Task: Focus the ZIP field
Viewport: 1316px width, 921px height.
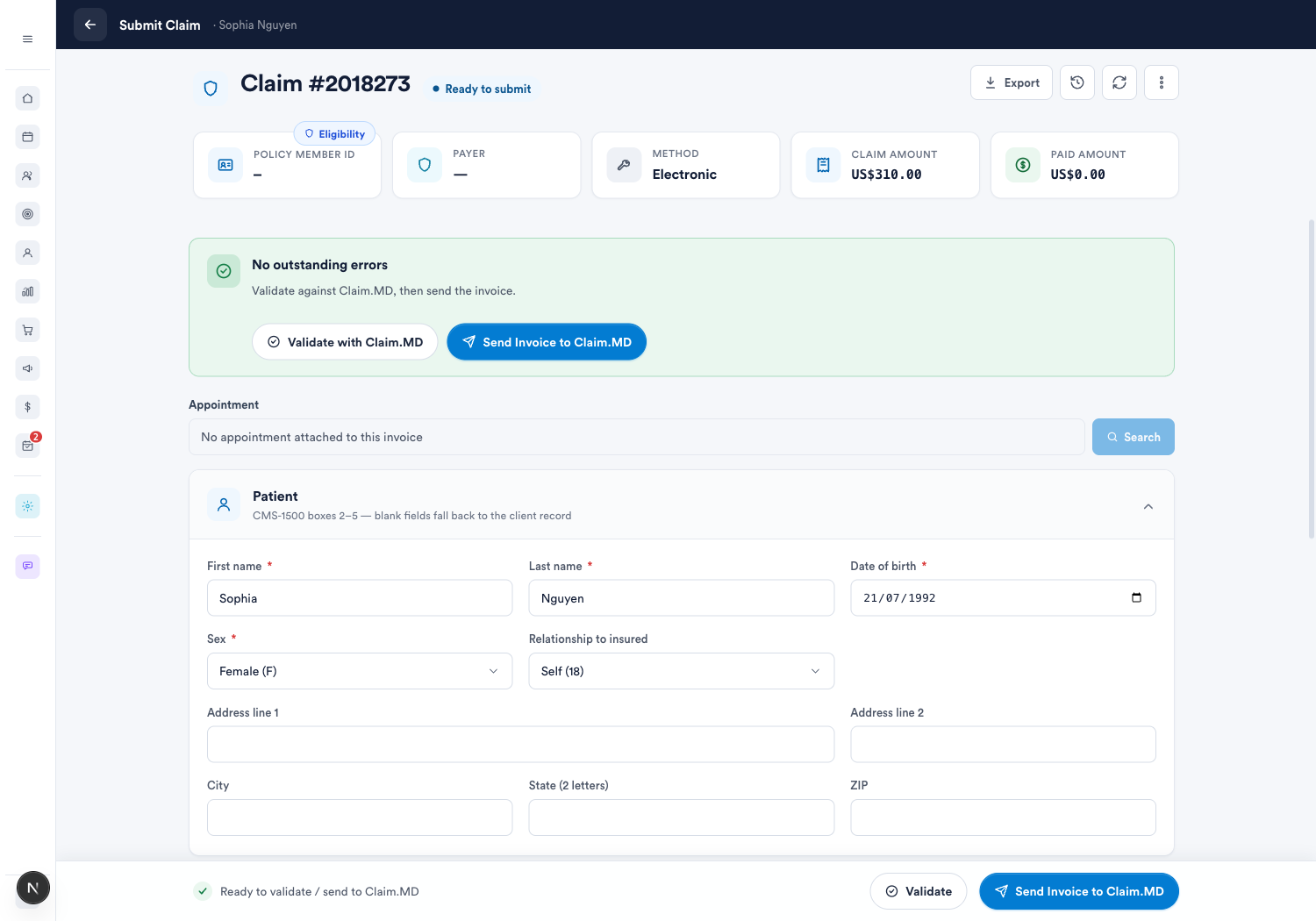Action: click(x=1003, y=817)
